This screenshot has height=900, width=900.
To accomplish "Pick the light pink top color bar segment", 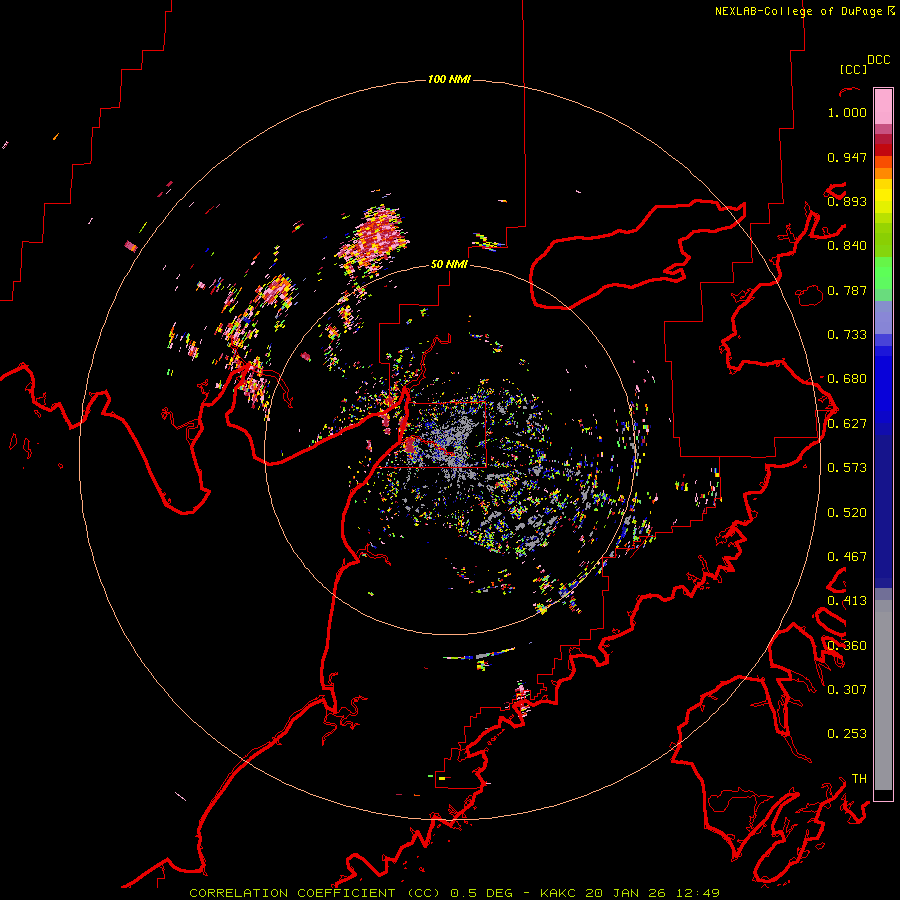I will 883,106.
